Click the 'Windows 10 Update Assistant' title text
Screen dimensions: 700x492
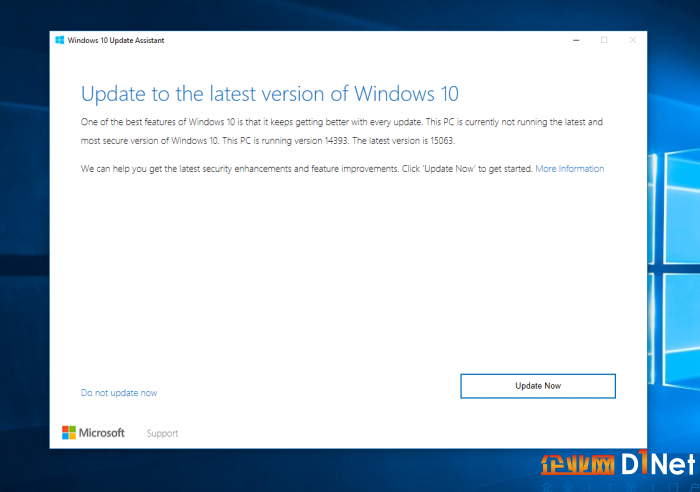(116, 40)
